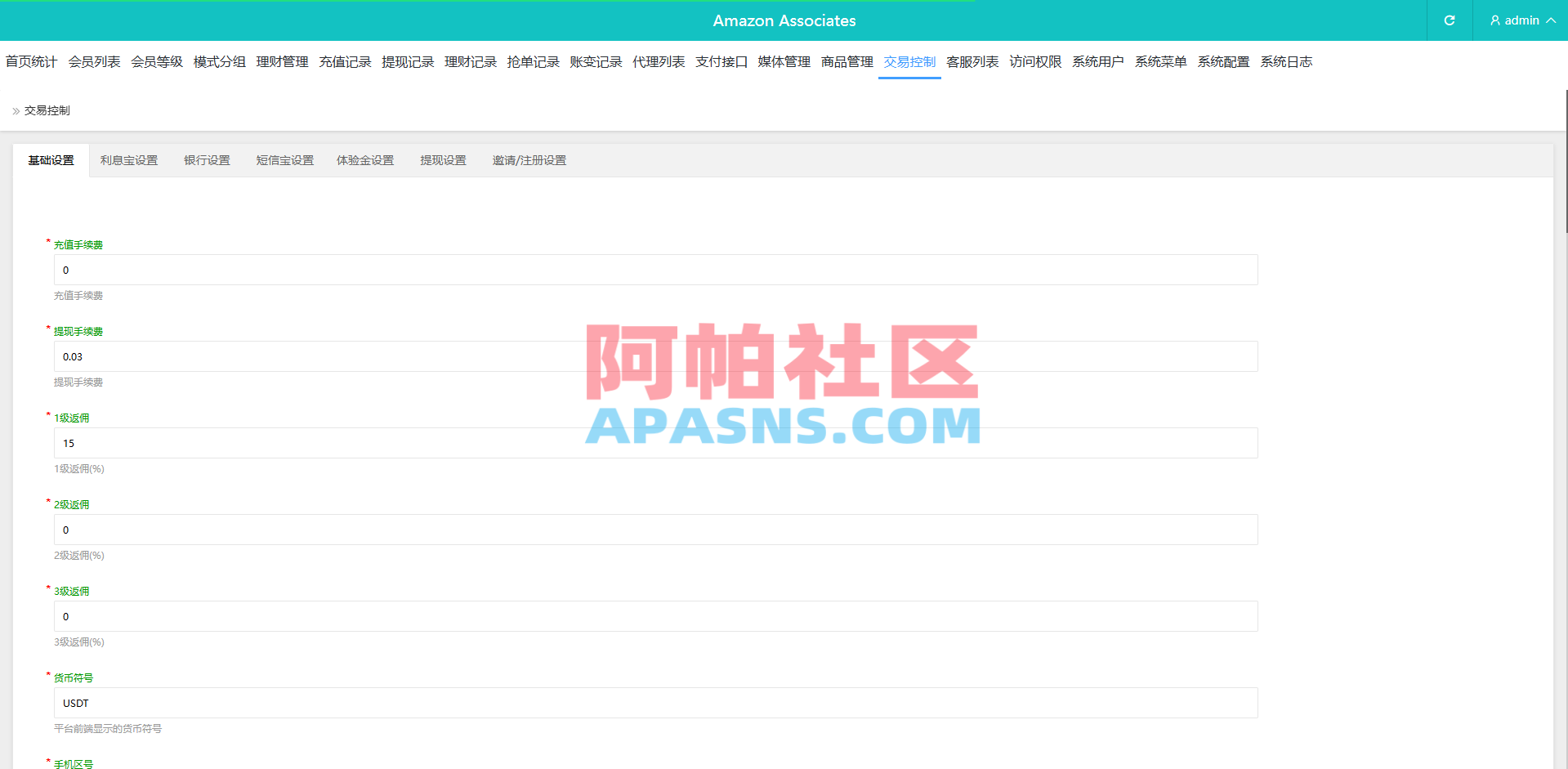Click the 货币符号 field showing USDT
The width and height of the screenshot is (1568, 769).
click(654, 703)
